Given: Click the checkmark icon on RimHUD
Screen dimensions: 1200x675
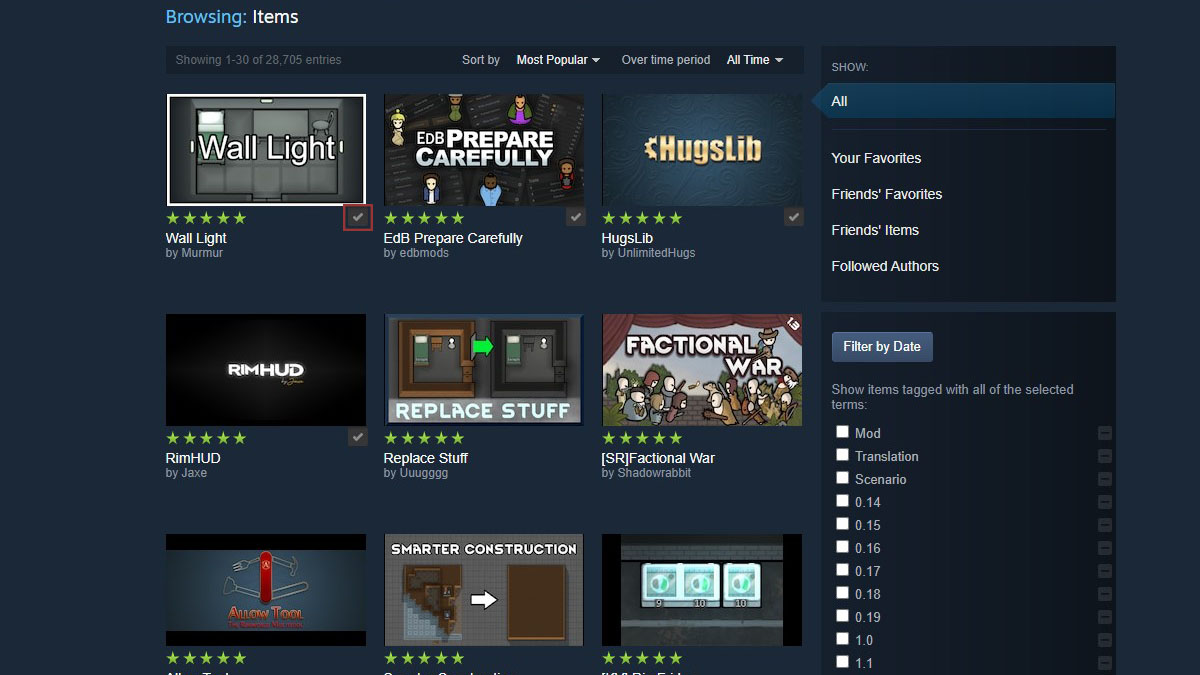Looking at the screenshot, I should click(357, 436).
